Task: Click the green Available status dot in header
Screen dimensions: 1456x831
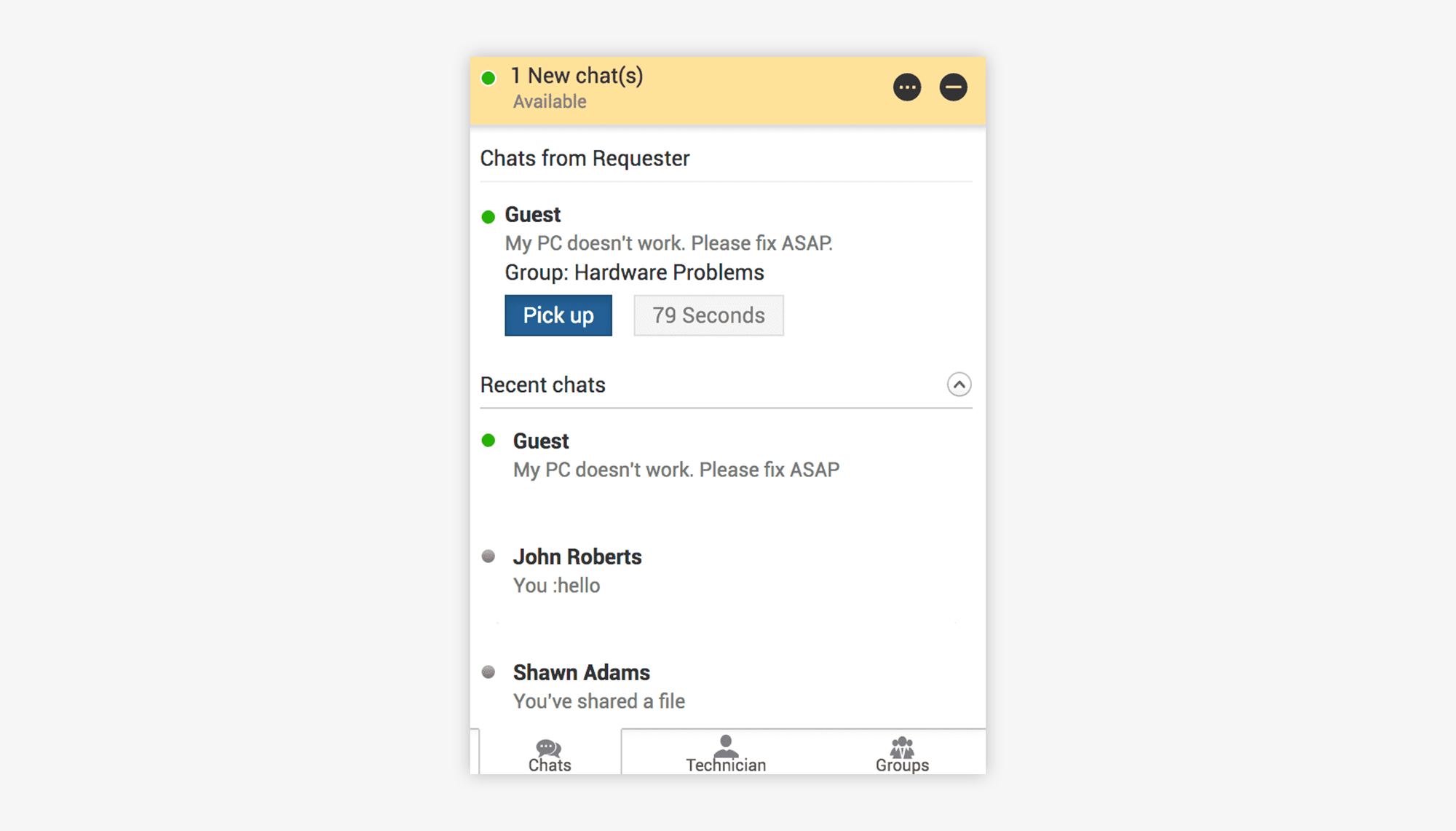Action: pos(488,78)
